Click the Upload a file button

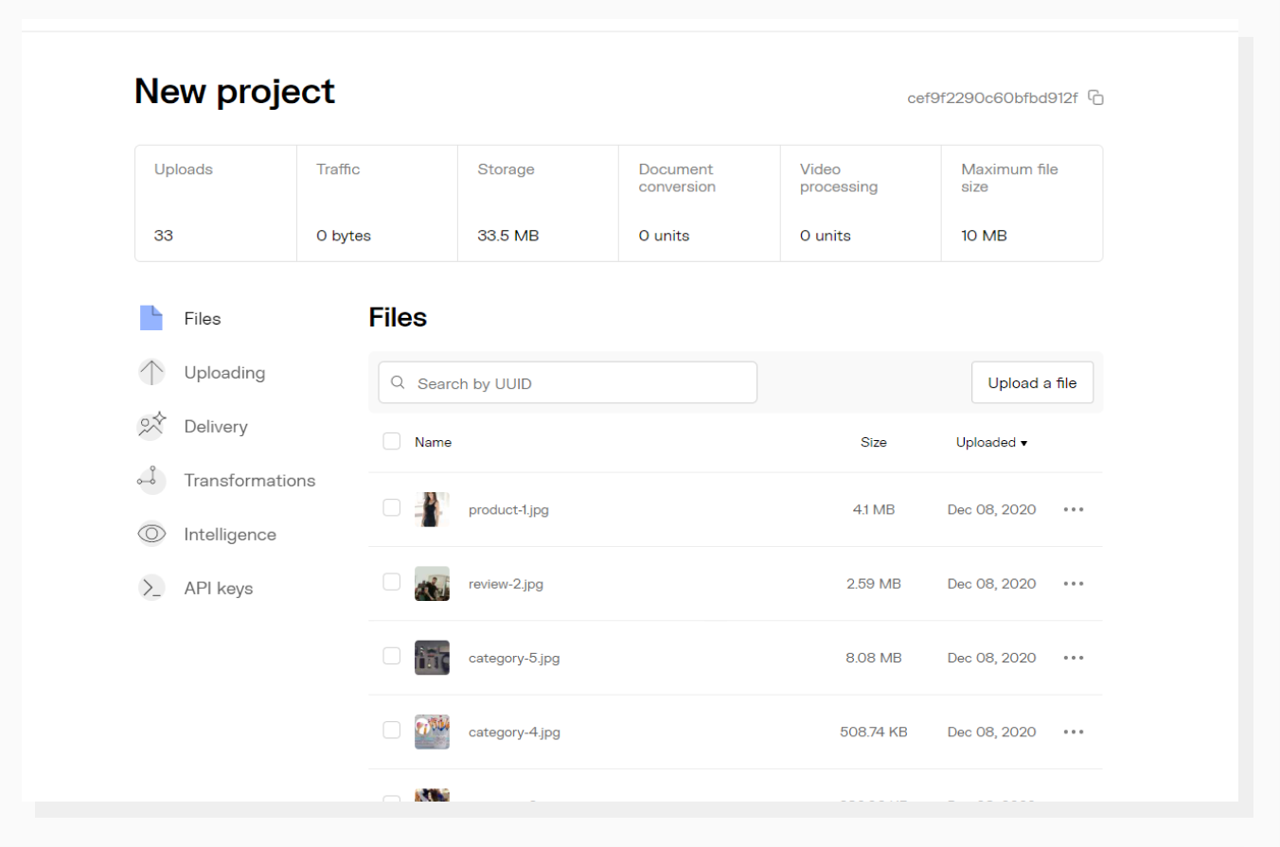tap(1032, 382)
